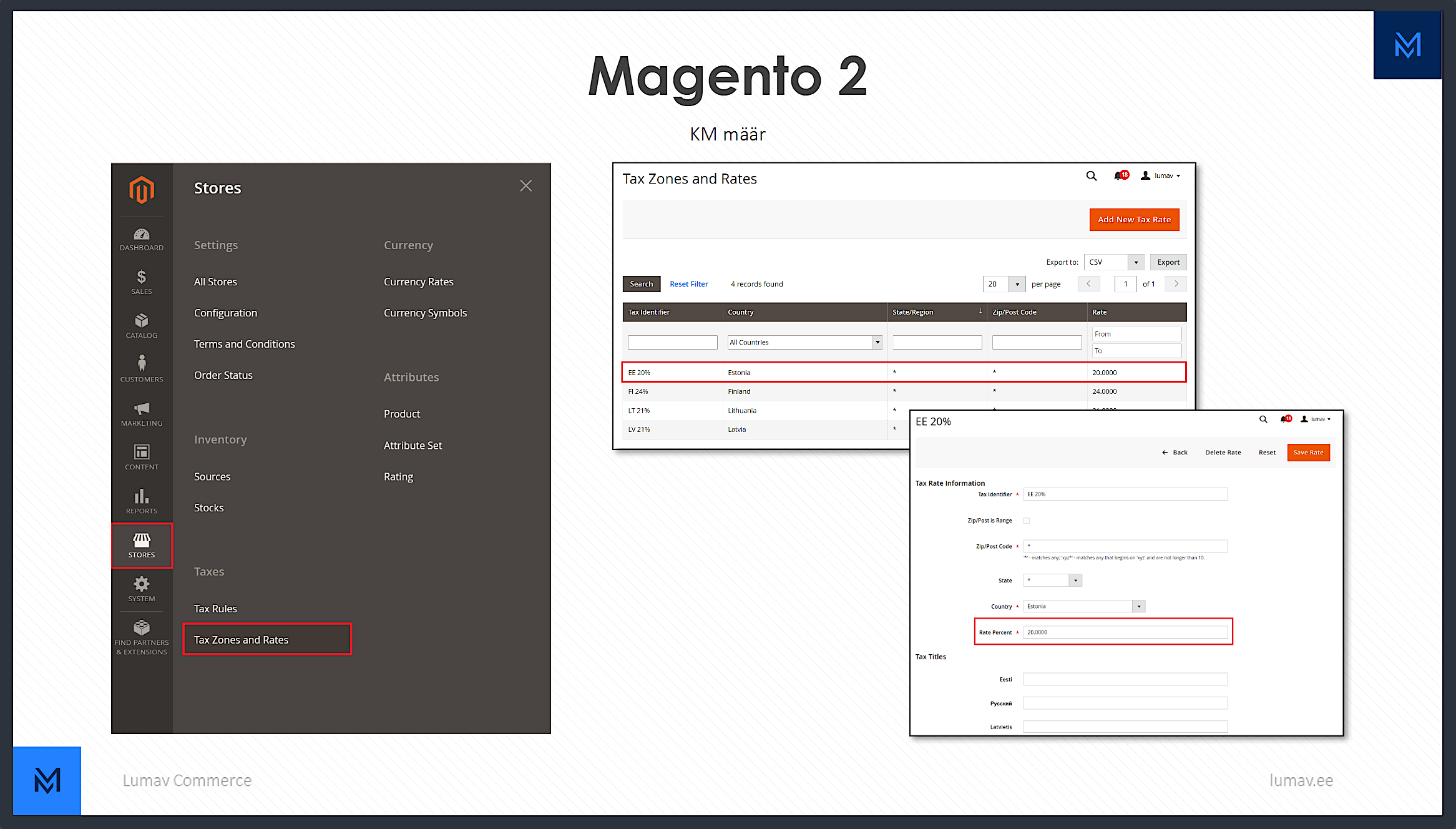
Task: Go to next page arrow in grid
Action: tap(1176, 283)
